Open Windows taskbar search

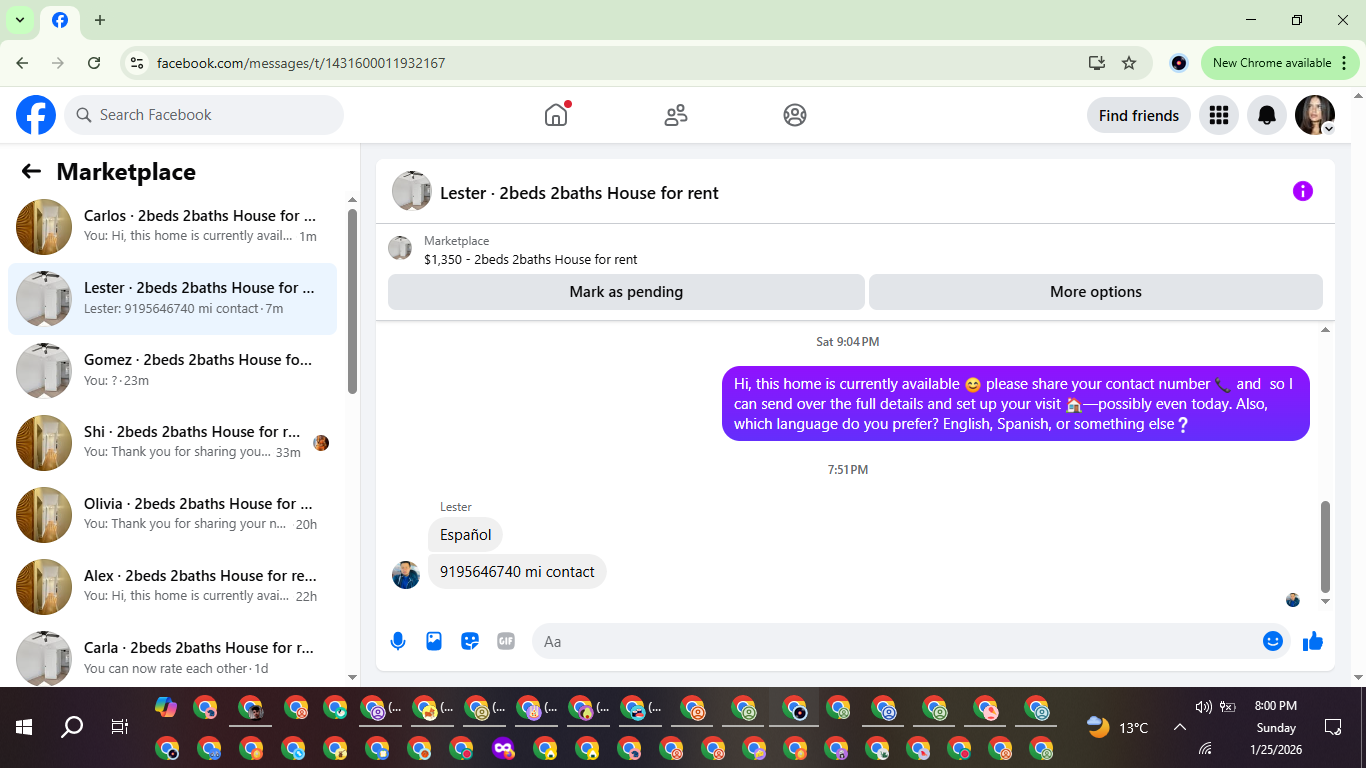(72, 727)
